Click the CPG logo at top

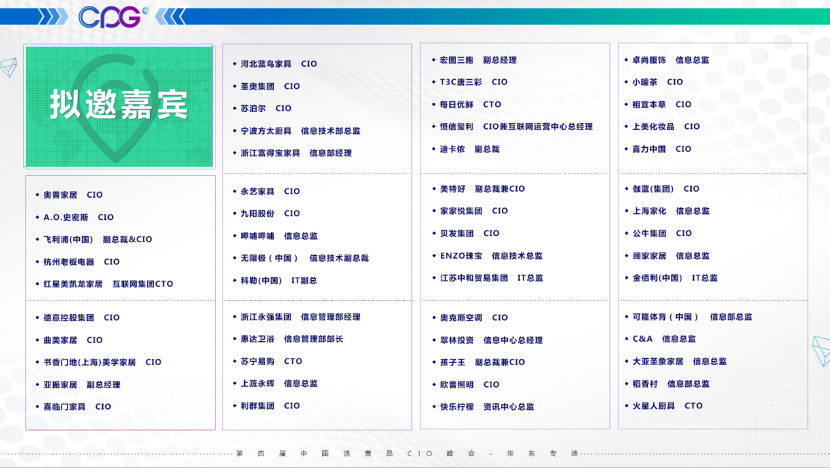point(113,17)
